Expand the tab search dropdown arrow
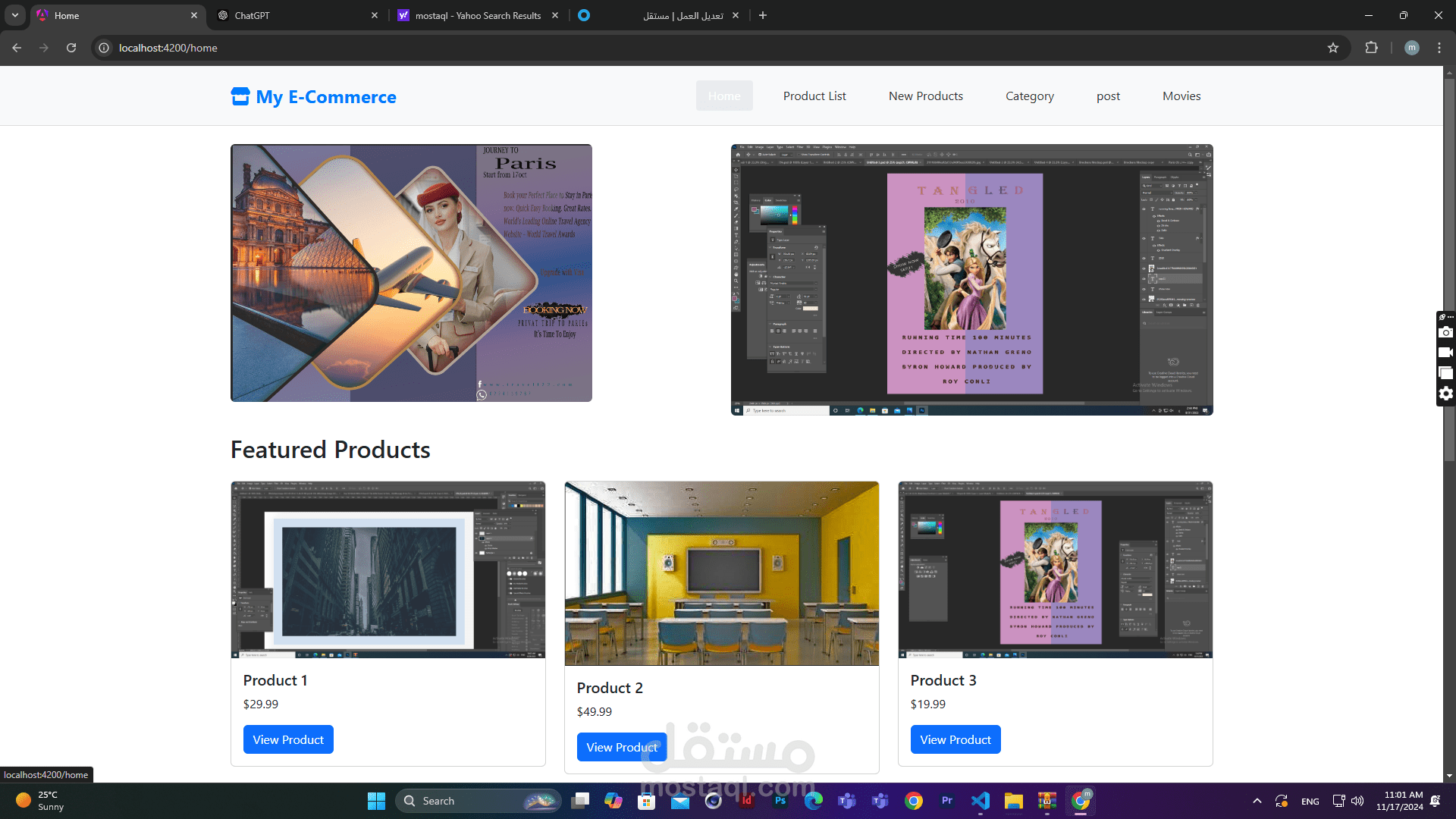The image size is (1456, 819). point(15,15)
